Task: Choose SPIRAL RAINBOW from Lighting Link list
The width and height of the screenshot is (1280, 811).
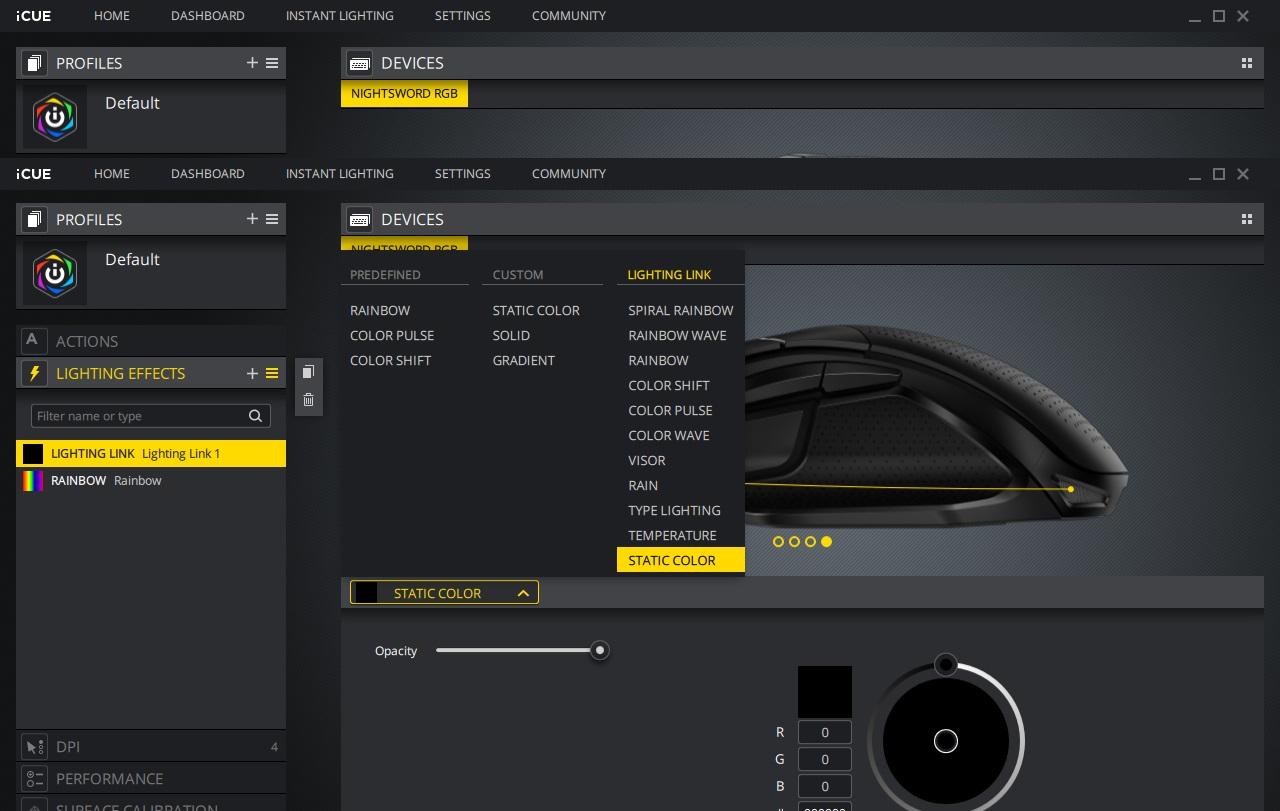Action: click(x=680, y=310)
